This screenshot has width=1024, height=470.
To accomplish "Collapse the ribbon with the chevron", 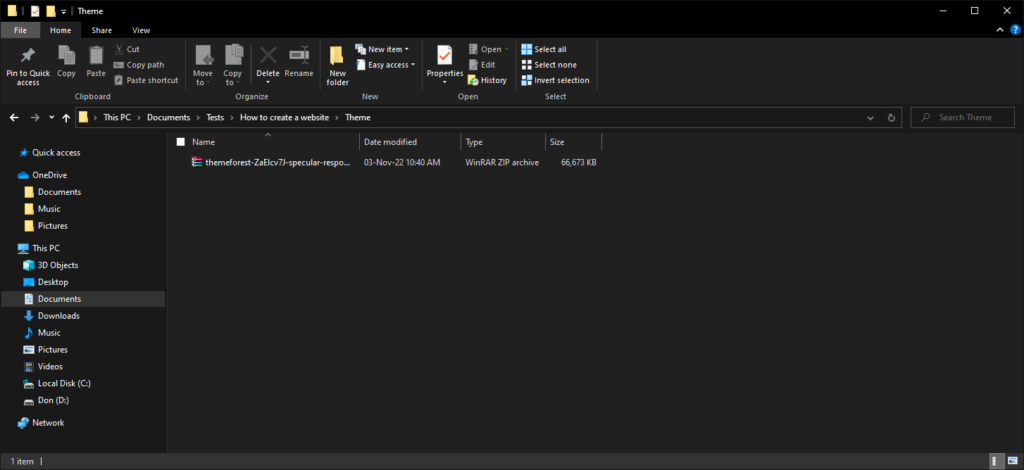I will [x=1000, y=30].
